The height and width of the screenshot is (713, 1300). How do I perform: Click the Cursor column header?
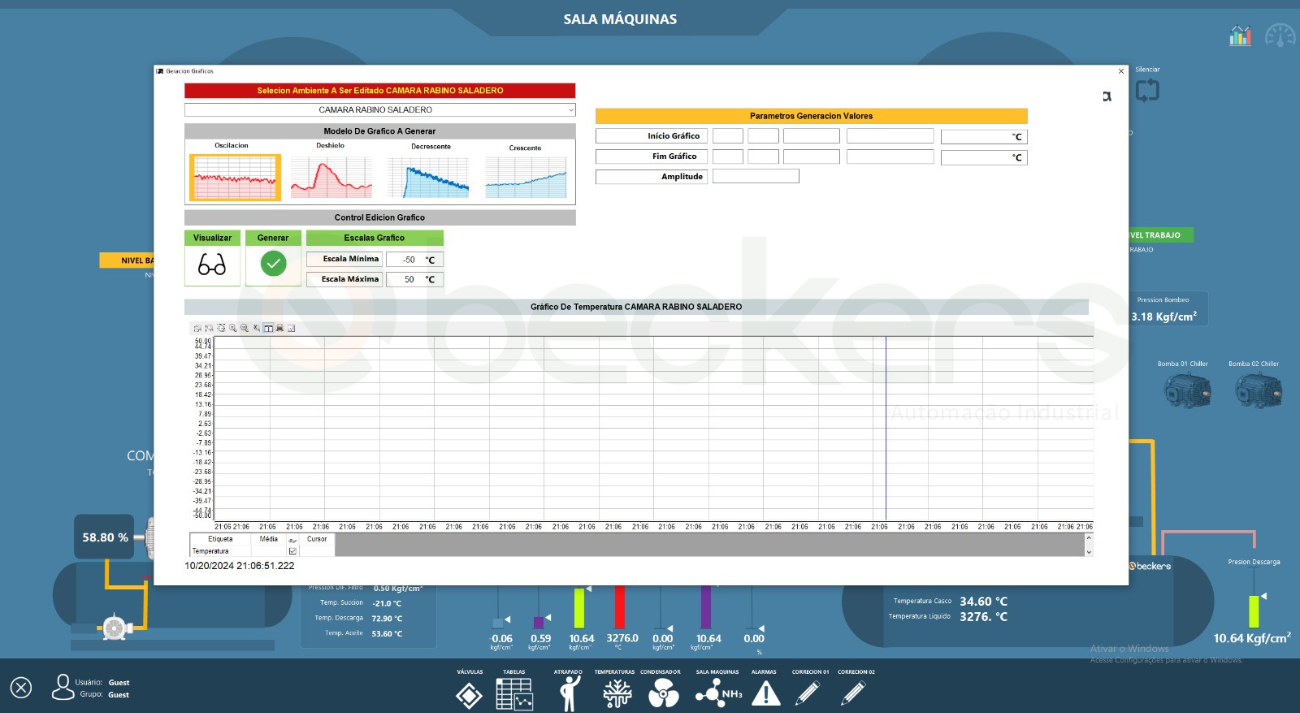[x=317, y=538]
